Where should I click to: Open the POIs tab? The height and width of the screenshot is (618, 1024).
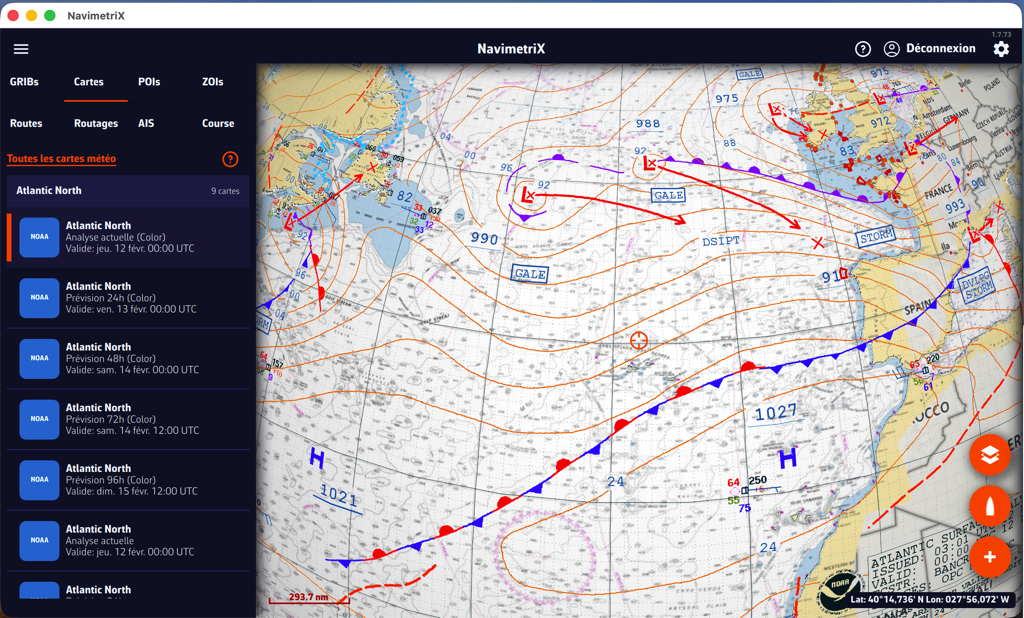point(149,82)
